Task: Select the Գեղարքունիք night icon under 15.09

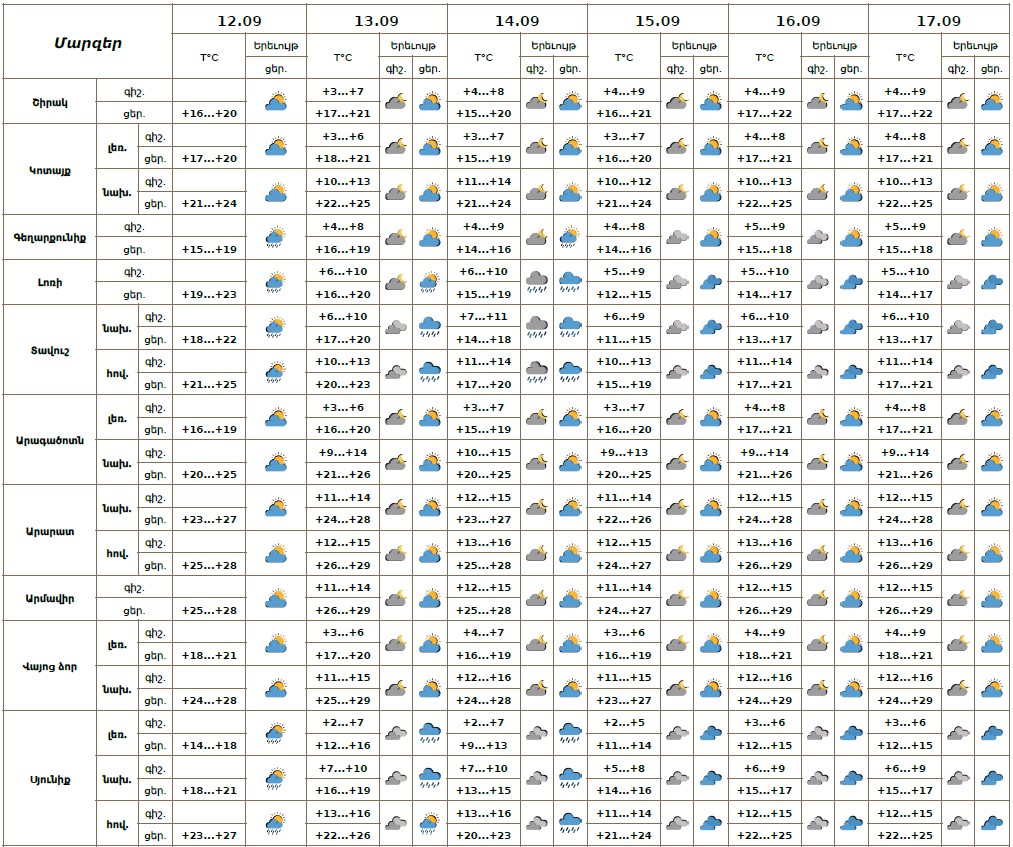Action: point(677,238)
